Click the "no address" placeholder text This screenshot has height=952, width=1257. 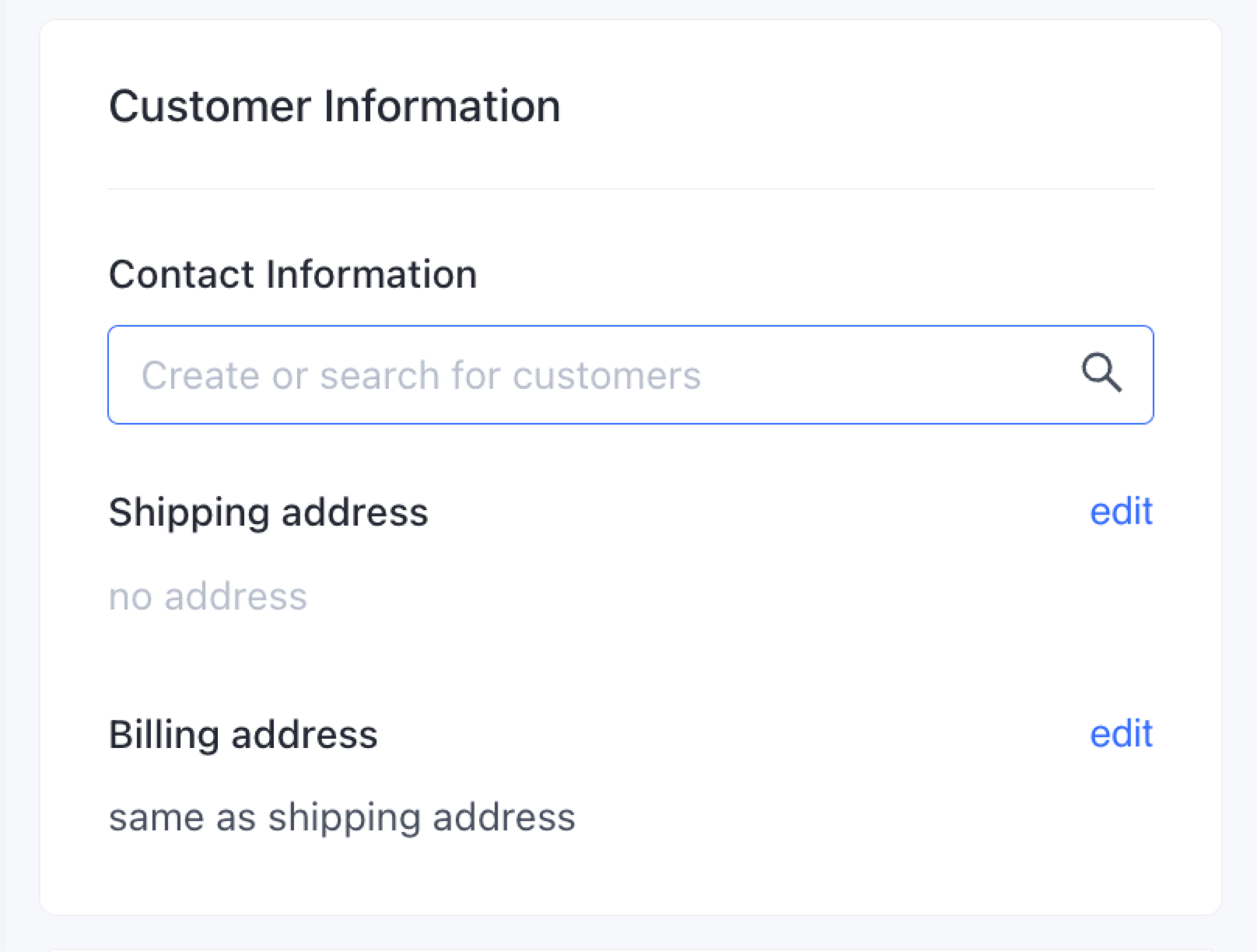(x=208, y=596)
